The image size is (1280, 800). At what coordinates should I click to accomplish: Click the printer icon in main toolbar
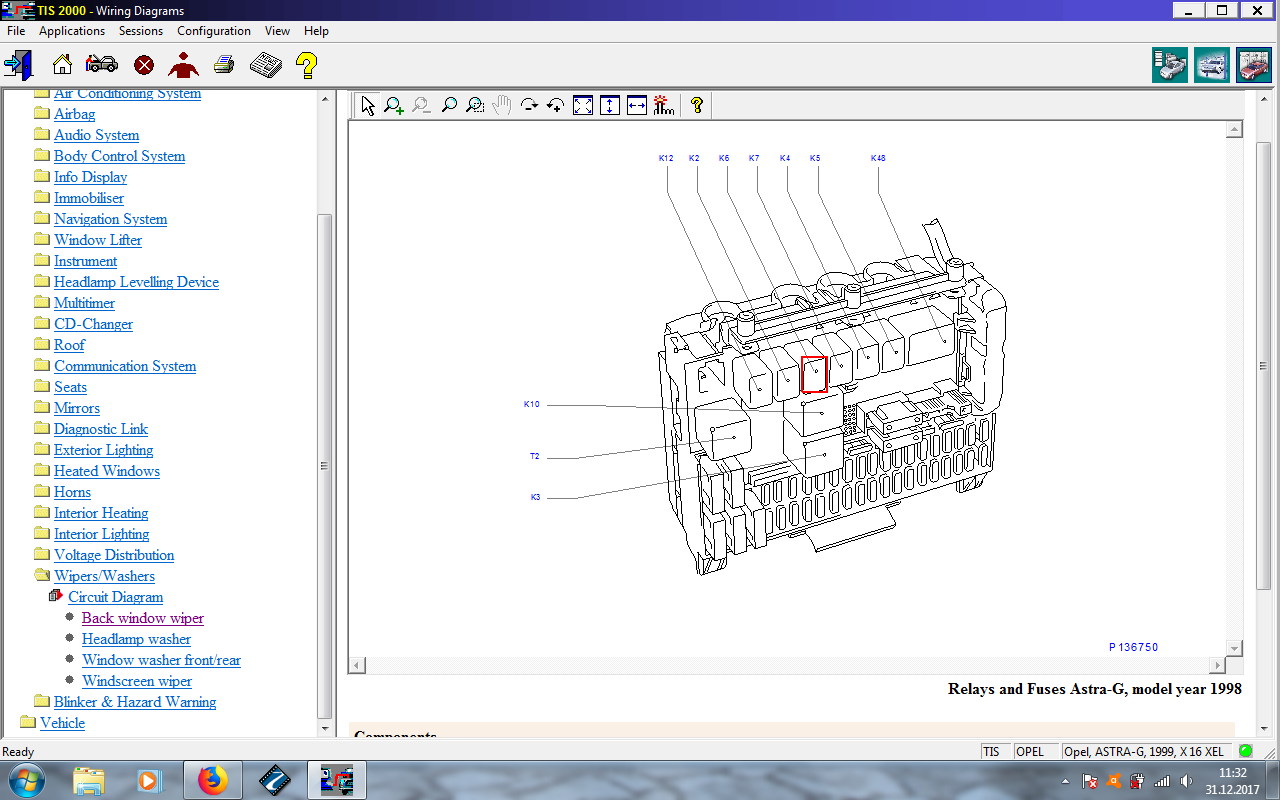click(224, 65)
